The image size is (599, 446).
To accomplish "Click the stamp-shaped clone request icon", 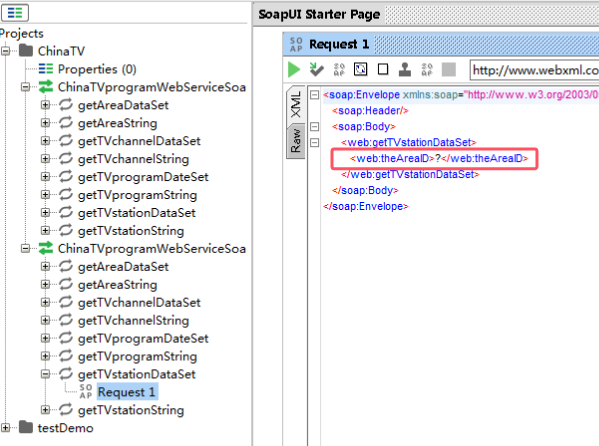I will click(405, 69).
